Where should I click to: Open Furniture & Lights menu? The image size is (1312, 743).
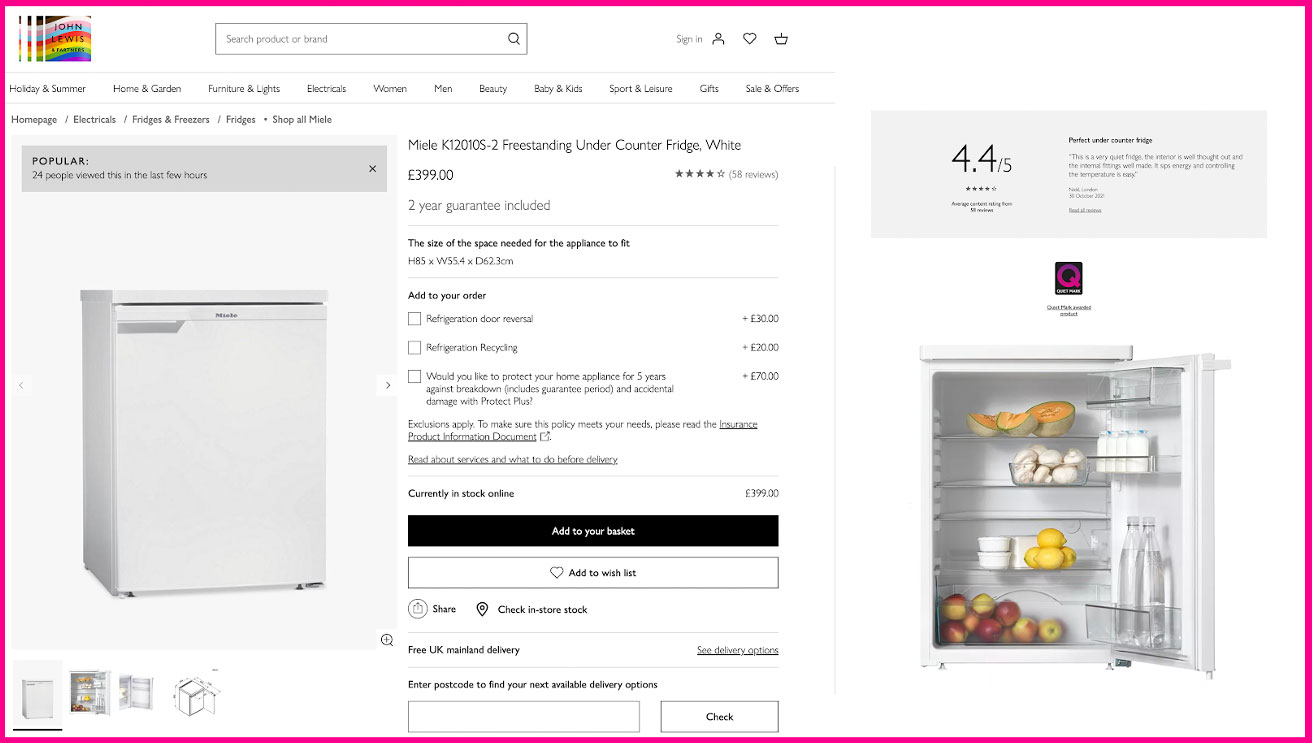[x=244, y=89]
